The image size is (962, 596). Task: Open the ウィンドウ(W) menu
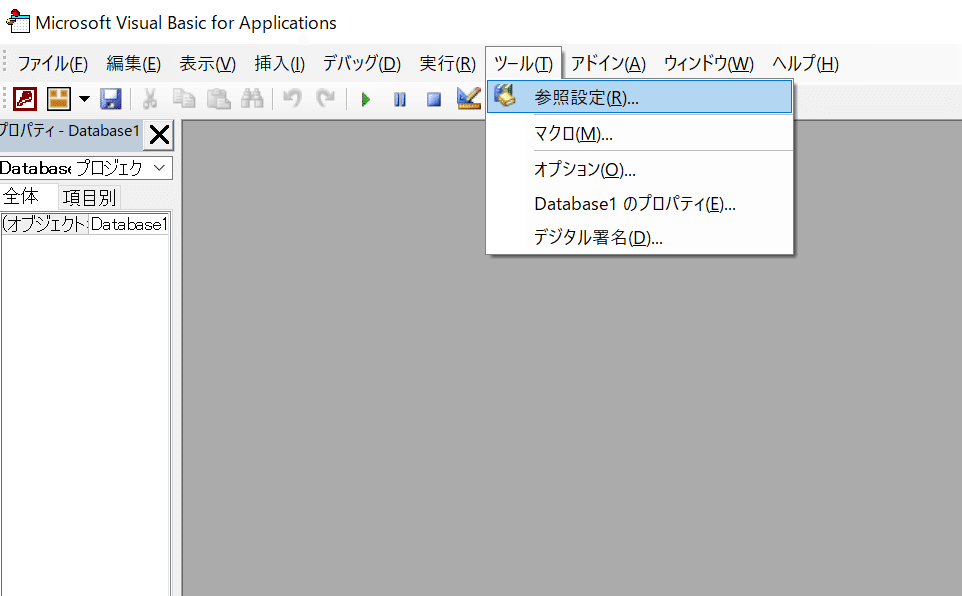point(709,63)
